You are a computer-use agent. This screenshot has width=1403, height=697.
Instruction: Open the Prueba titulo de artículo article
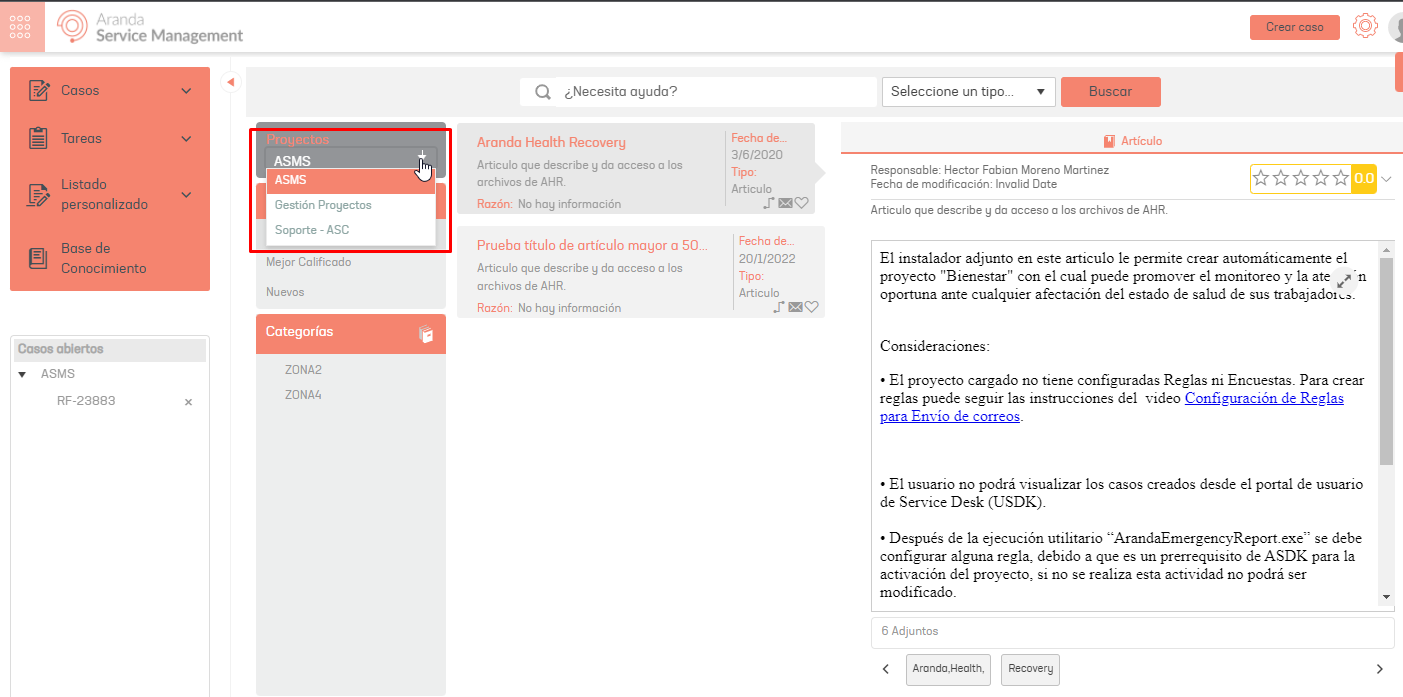[x=592, y=245]
